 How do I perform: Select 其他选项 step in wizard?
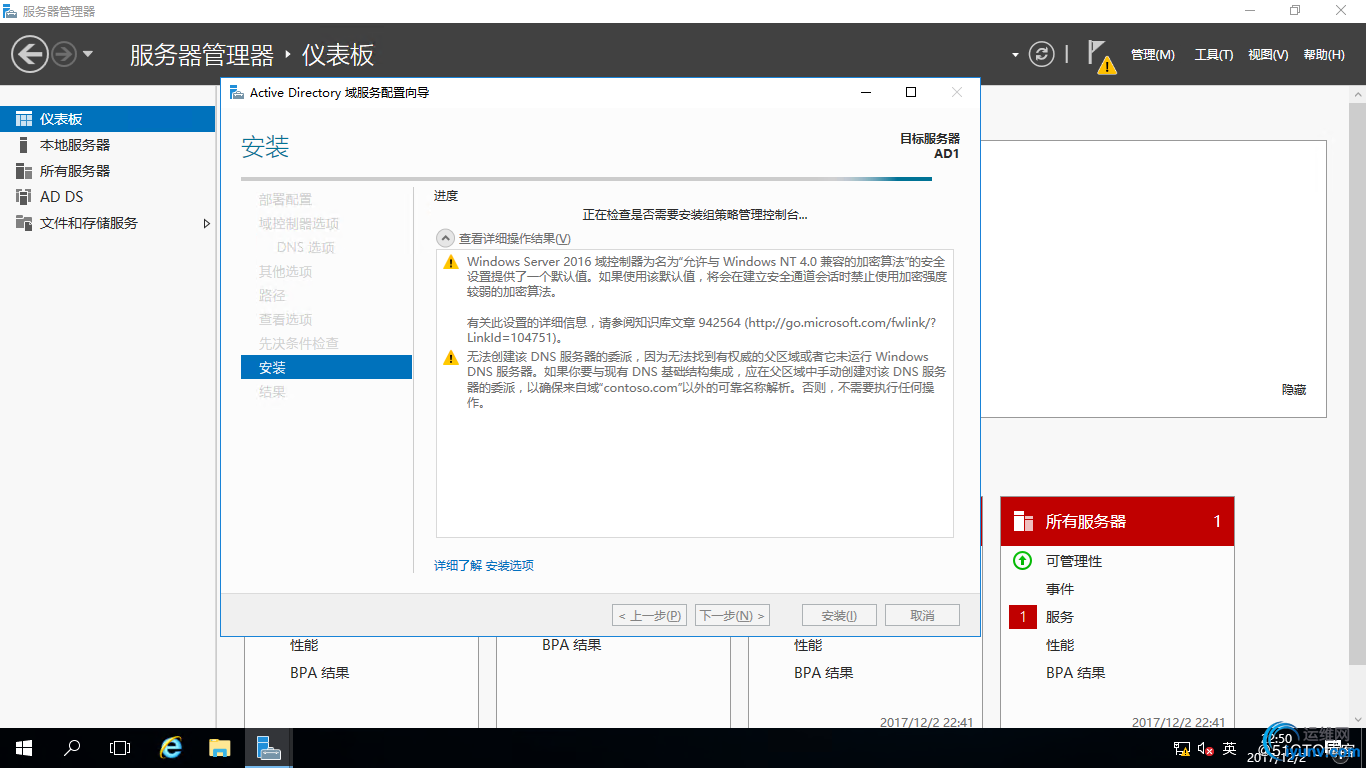click(285, 271)
